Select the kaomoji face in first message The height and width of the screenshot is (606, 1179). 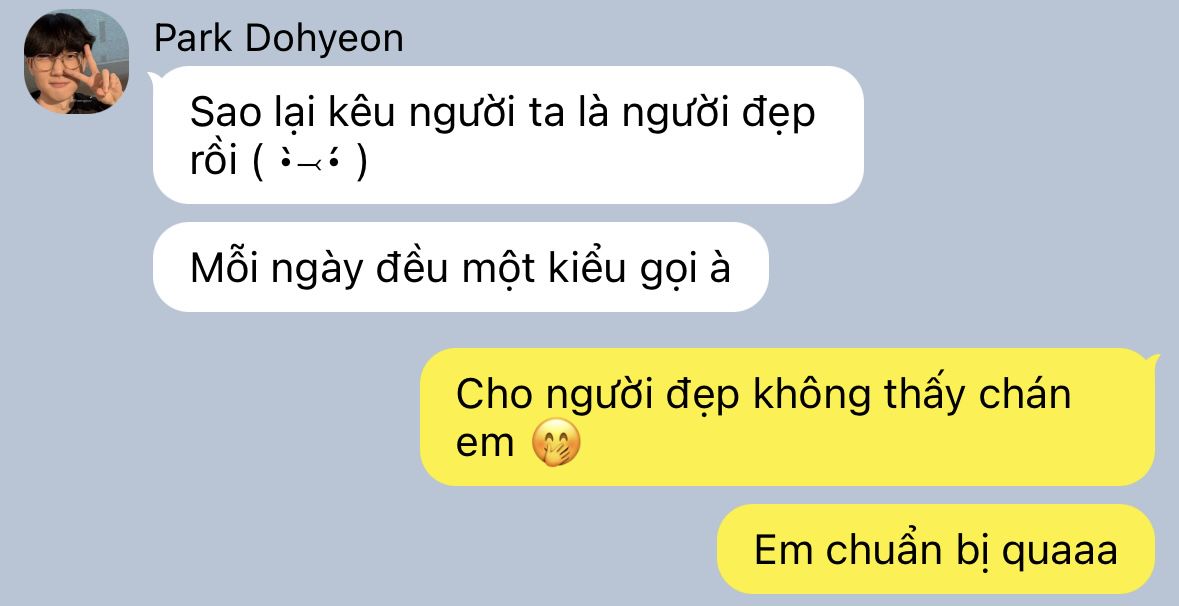(310, 162)
